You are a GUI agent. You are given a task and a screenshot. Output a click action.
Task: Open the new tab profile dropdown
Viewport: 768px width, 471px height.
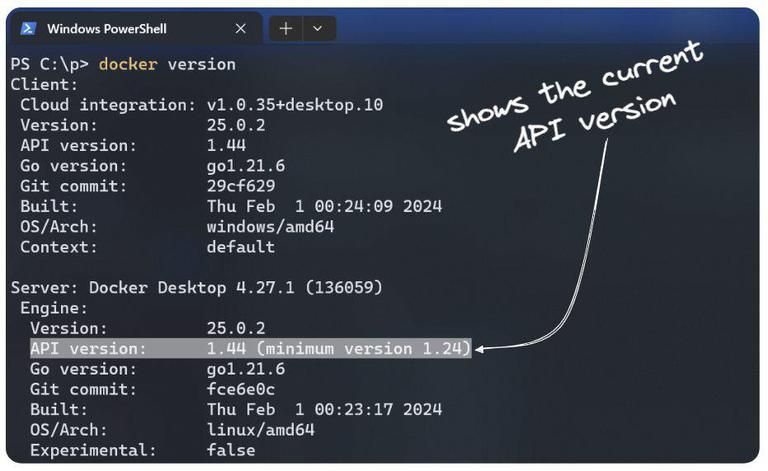[x=318, y=28]
